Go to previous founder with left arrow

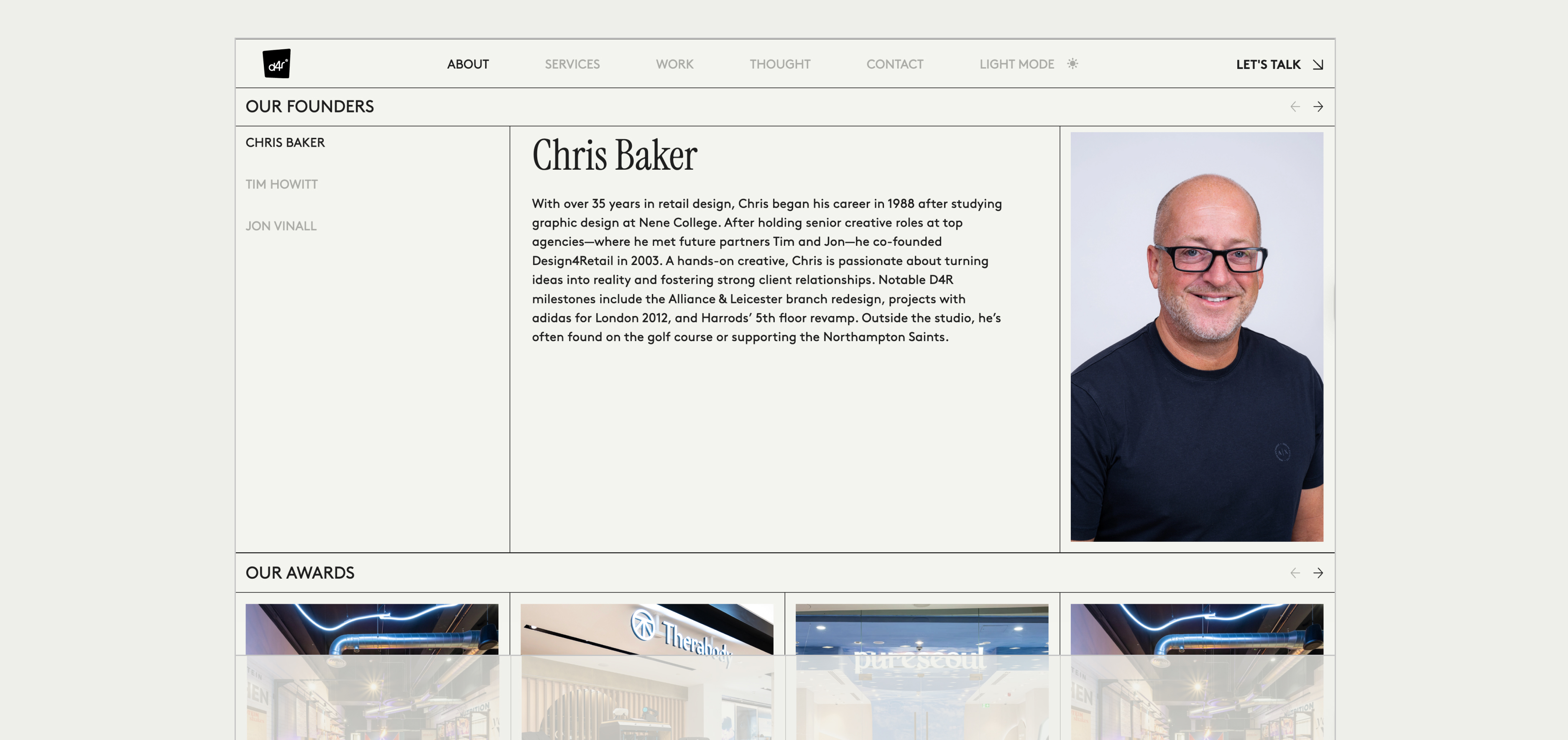click(1295, 107)
